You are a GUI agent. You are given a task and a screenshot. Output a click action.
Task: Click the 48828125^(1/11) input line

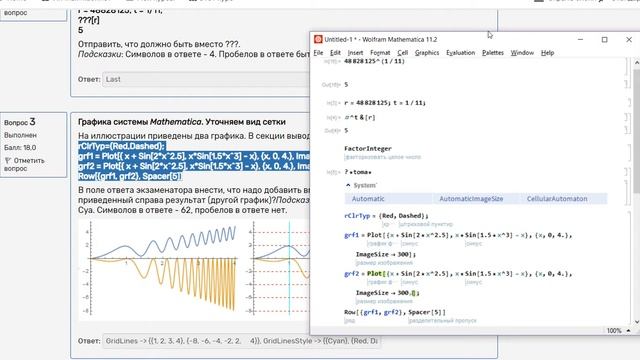point(374,61)
